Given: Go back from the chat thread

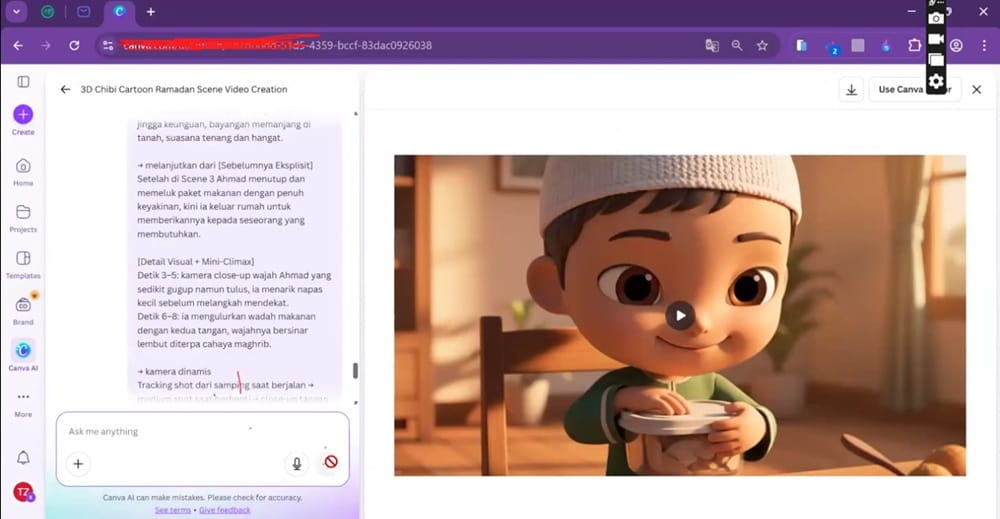Looking at the screenshot, I should pyautogui.click(x=65, y=89).
